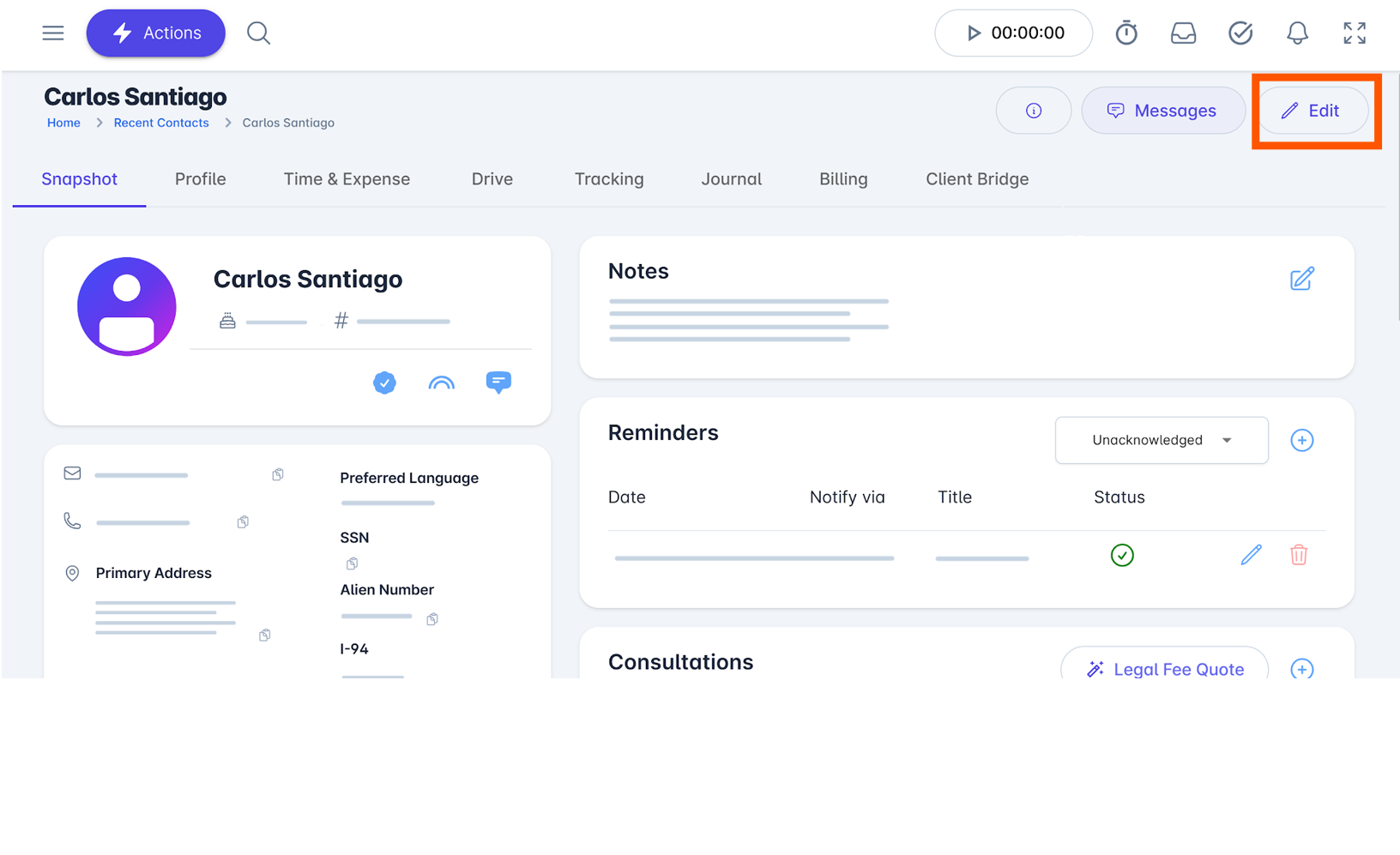1400x855 pixels.
Task: Open Recent Contacts breadcrumb
Action: click(161, 123)
